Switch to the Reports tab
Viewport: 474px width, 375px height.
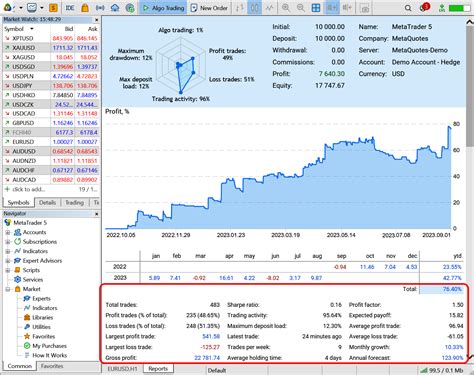(158, 369)
